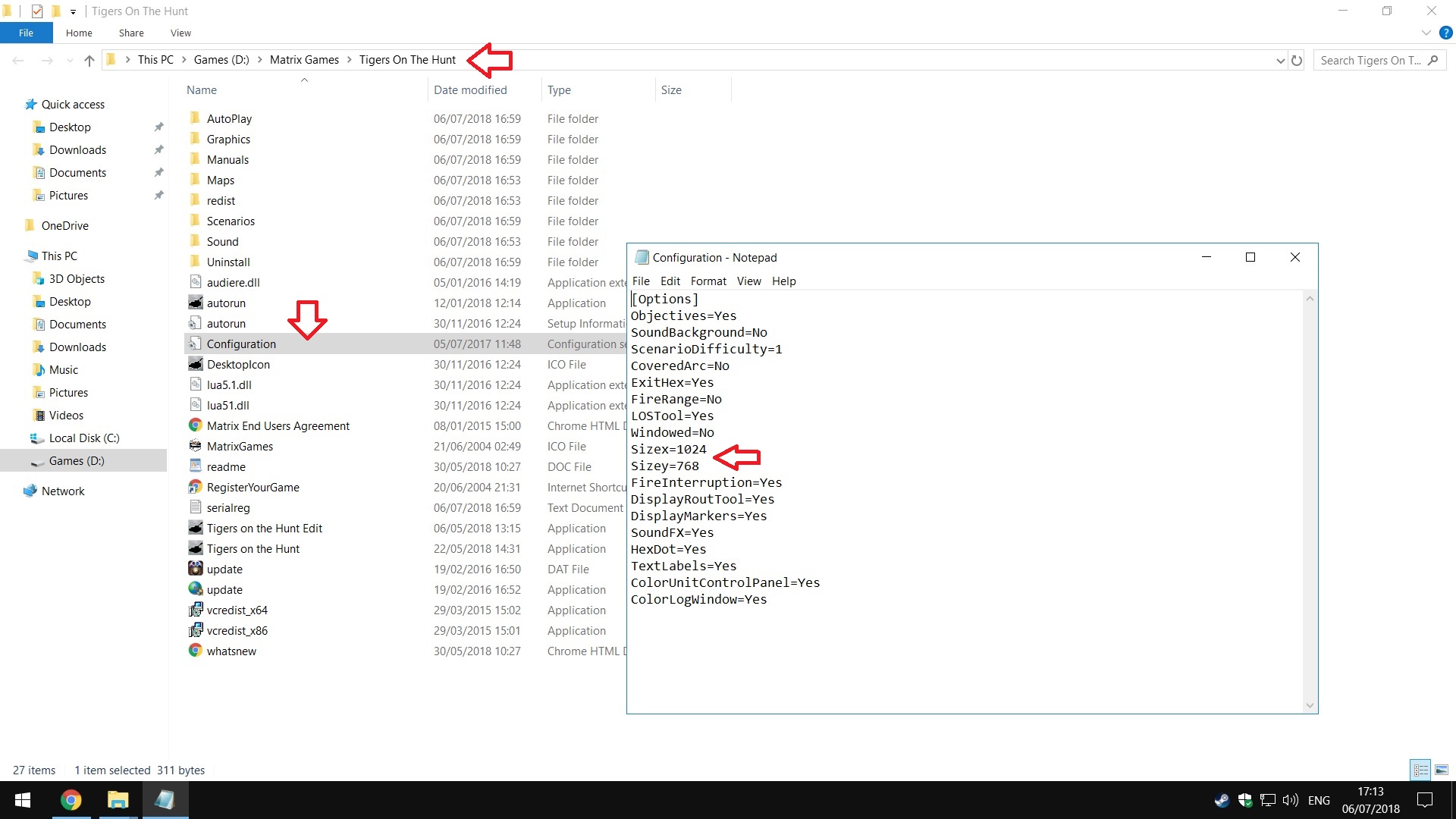
Task: Switch to large icons view
Action: [x=1442, y=770]
